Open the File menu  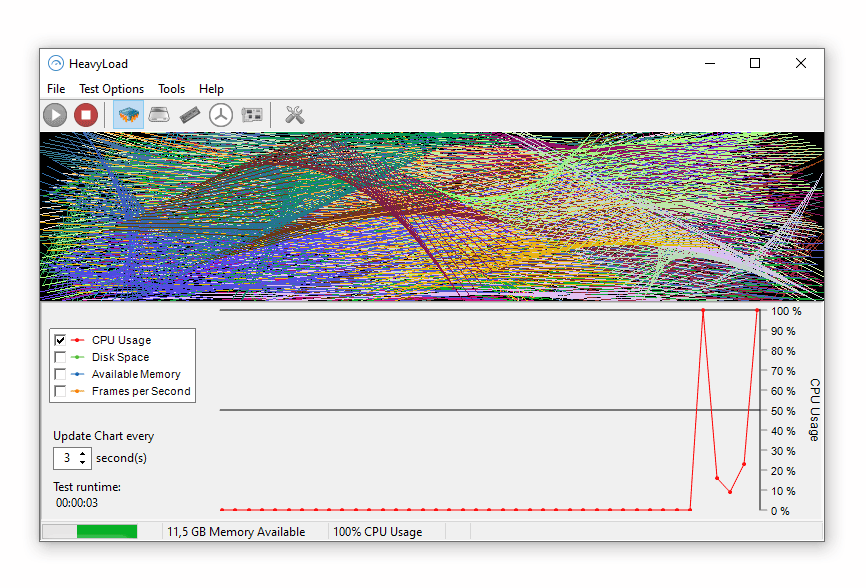click(56, 89)
